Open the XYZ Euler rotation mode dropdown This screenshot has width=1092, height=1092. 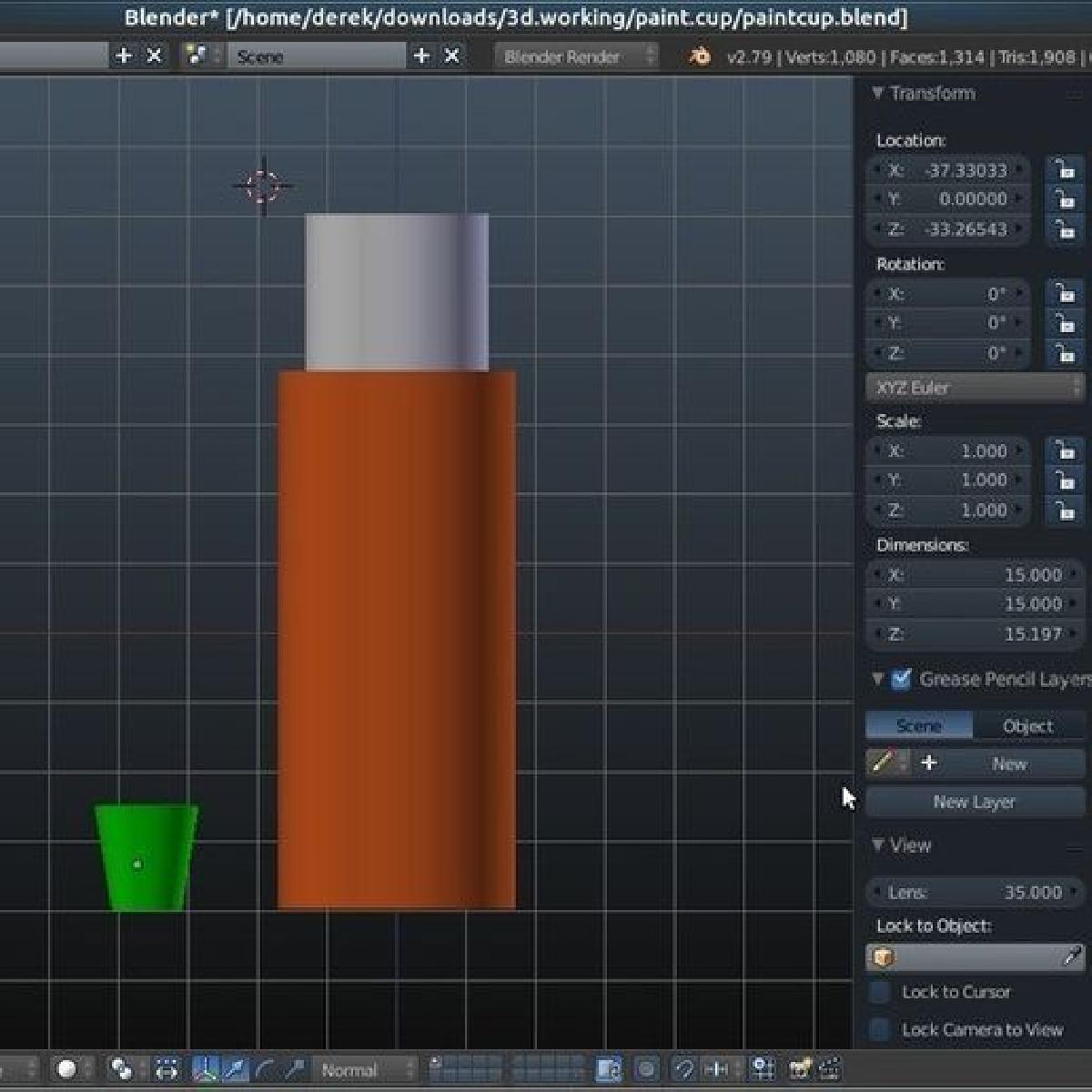974,388
